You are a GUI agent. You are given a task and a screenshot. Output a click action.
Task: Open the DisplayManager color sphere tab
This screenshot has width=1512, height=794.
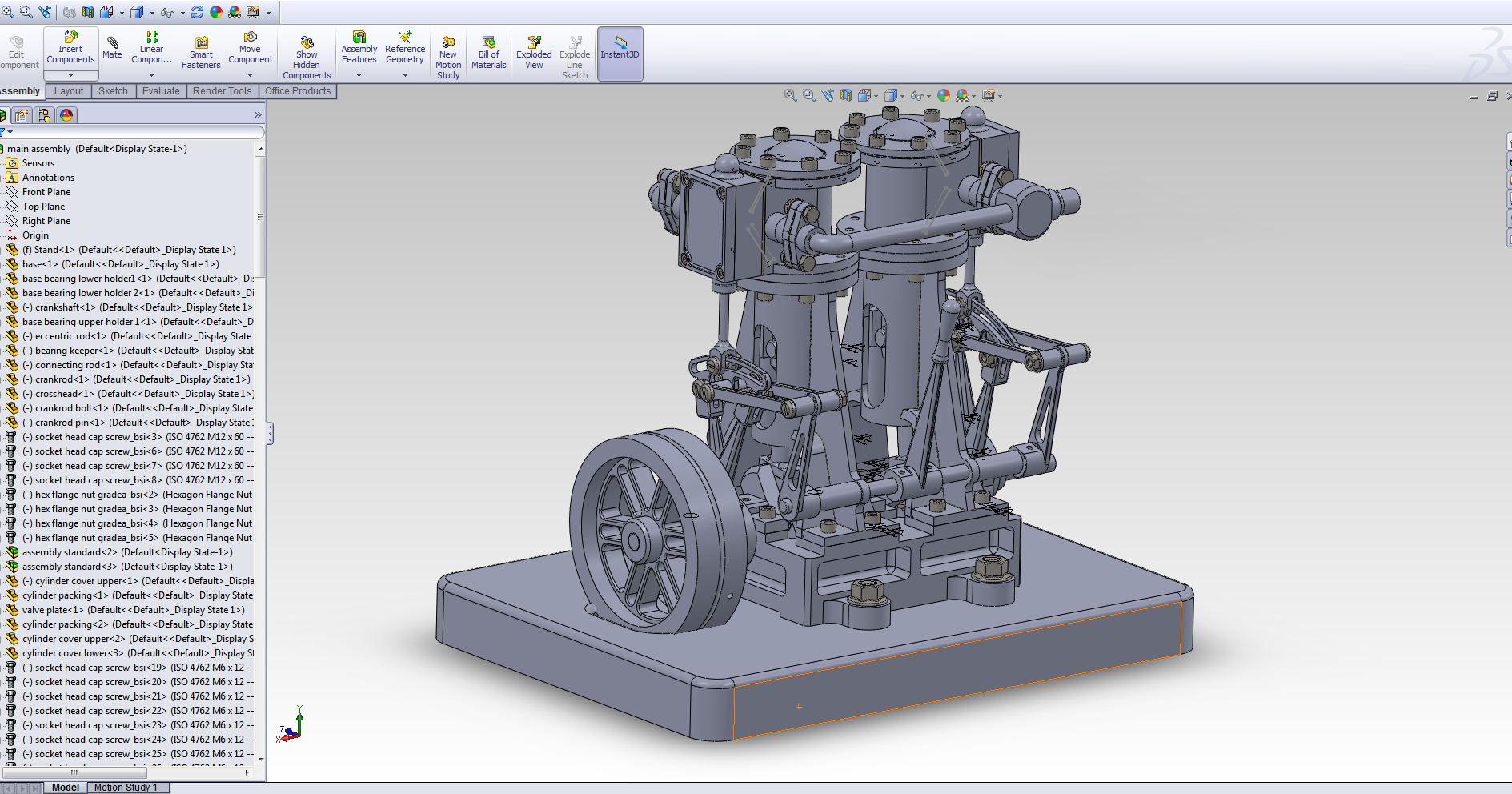(66, 115)
